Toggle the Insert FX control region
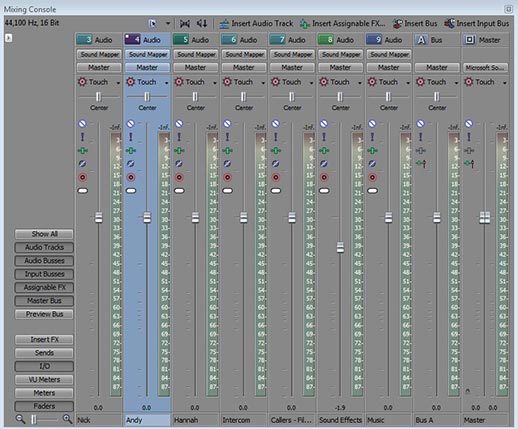 [44, 340]
